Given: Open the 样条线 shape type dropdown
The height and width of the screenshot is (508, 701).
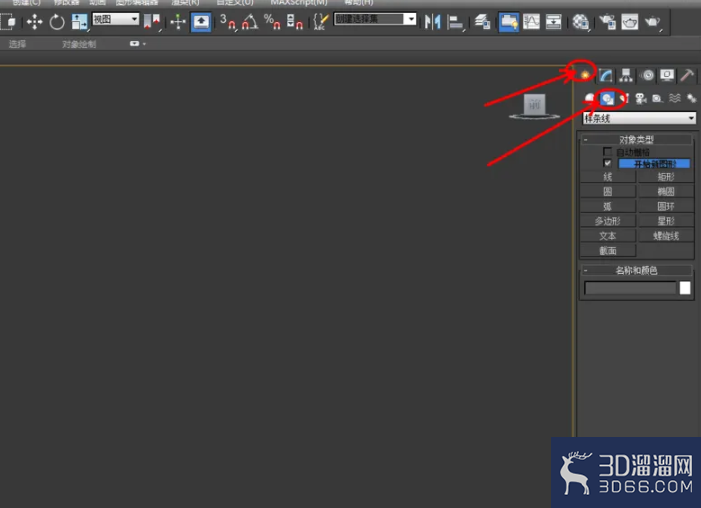Looking at the screenshot, I should [x=639, y=119].
